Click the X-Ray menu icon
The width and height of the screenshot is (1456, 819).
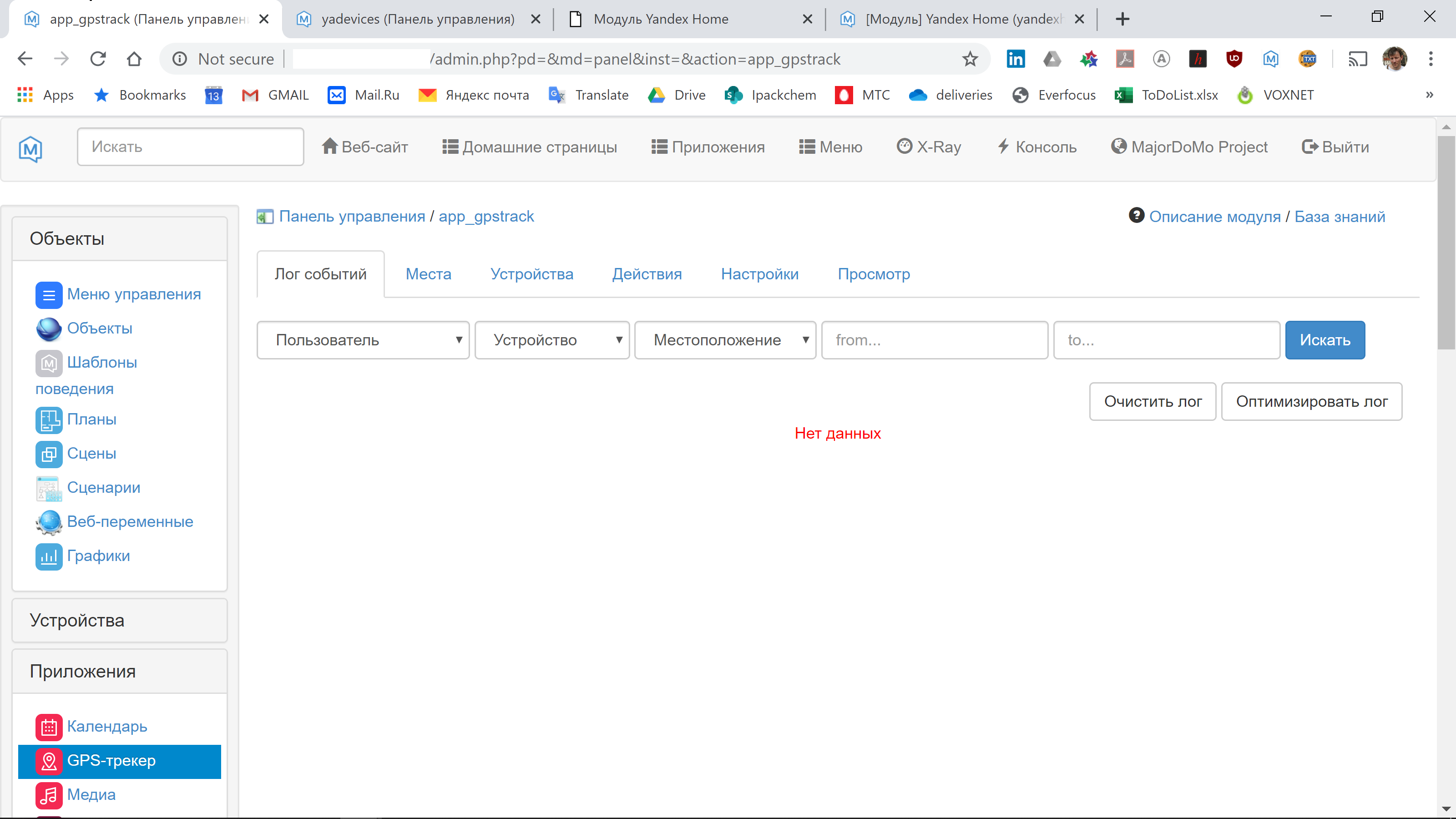coord(905,146)
